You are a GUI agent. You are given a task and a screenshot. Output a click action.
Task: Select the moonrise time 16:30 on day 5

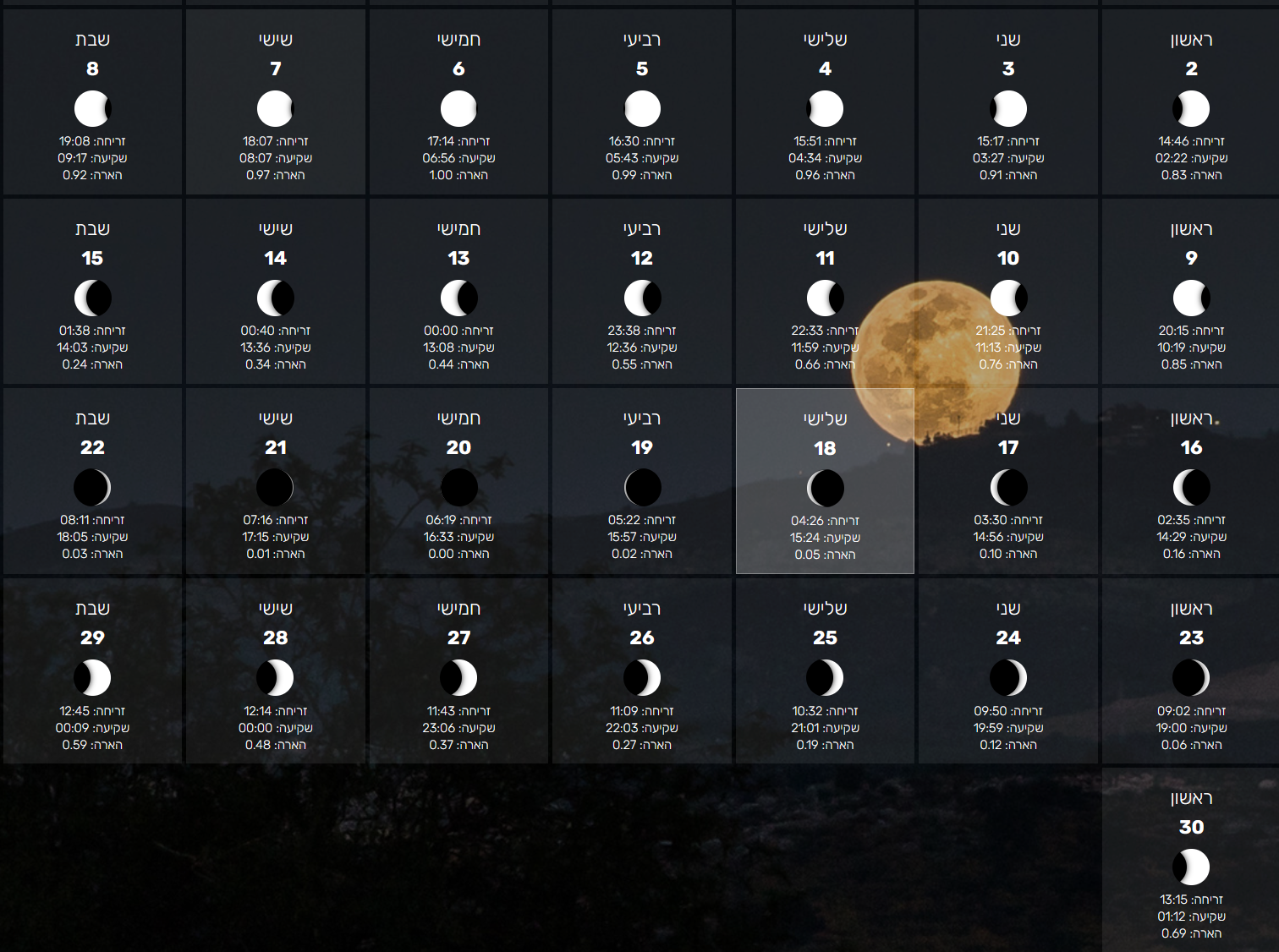(x=624, y=141)
